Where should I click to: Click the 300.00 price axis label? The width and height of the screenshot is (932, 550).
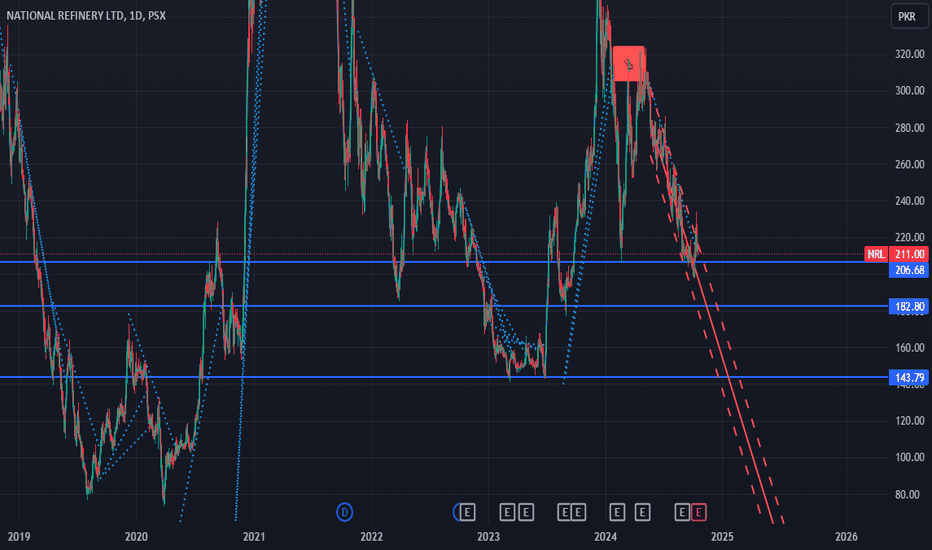click(x=910, y=90)
